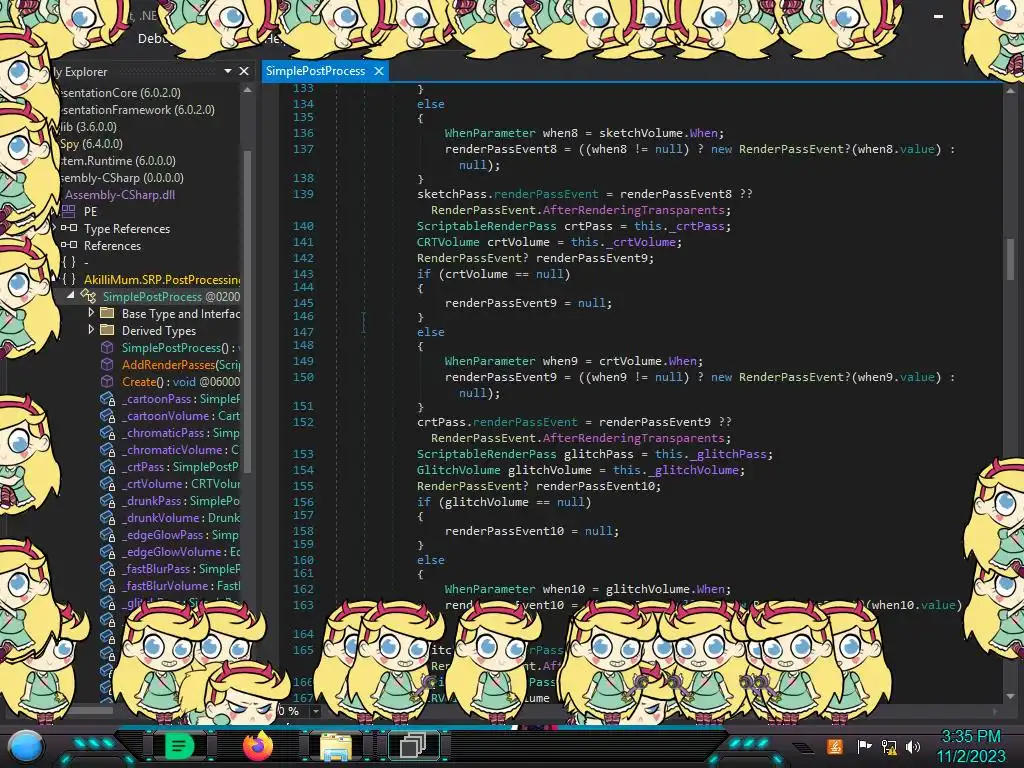Screen dimensions: 1024x768
Task: Select the Assembly-CSharp.dll tree row
Action: click(120, 195)
